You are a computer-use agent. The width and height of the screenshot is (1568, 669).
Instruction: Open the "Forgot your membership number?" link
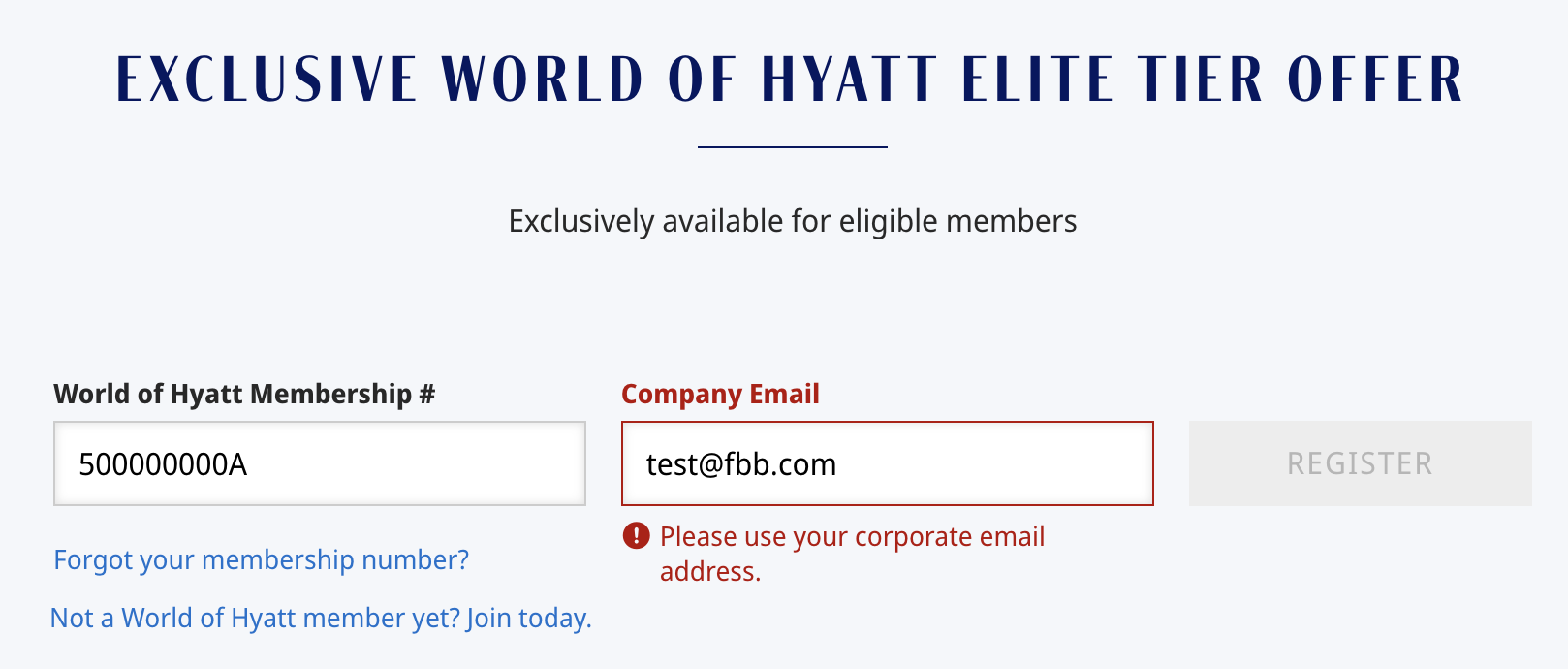[262, 559]
